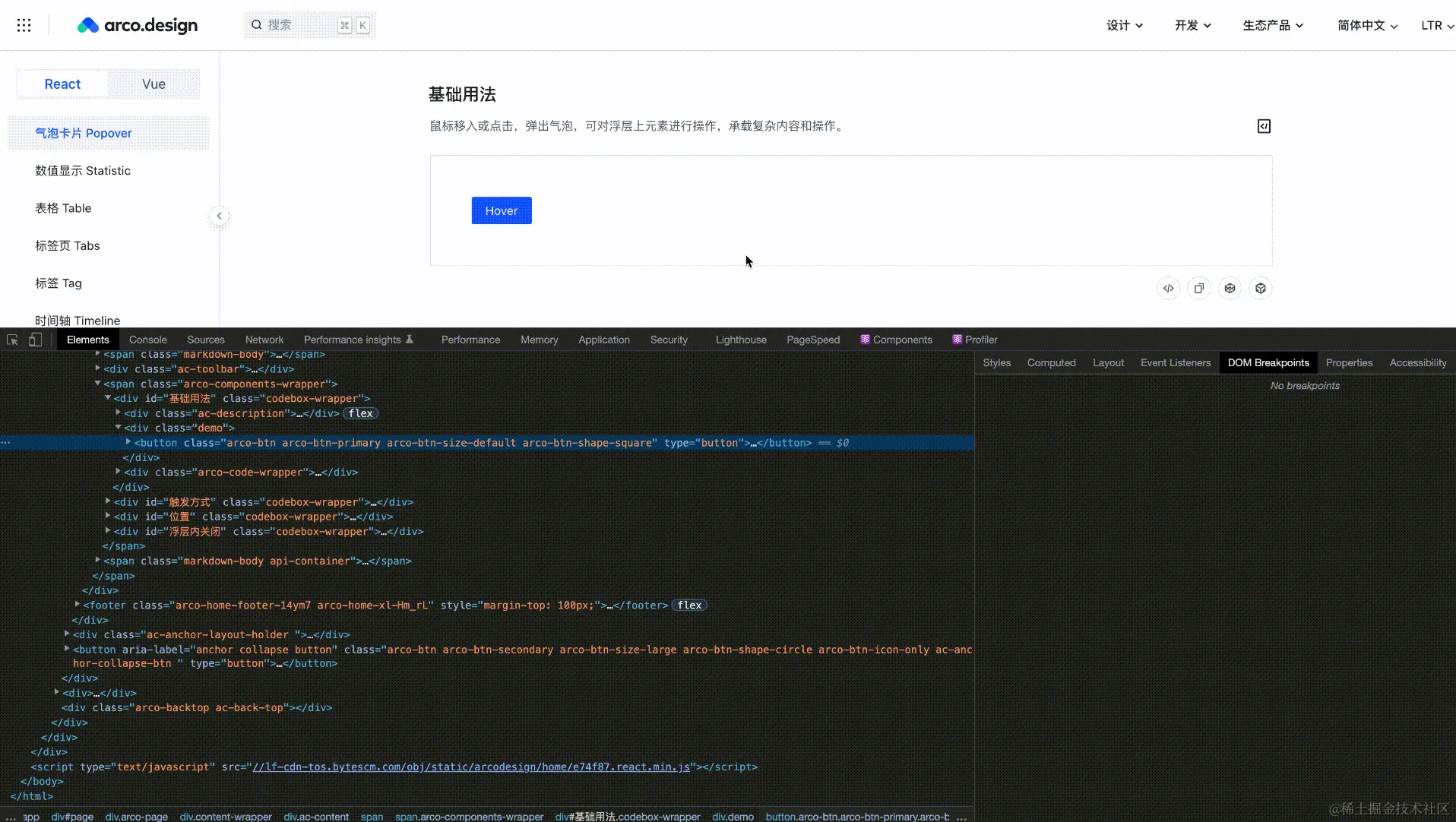This screenshot has height=822, width=1456.
Task: Click breadcrumb div.demo
Action: (733, 817)
